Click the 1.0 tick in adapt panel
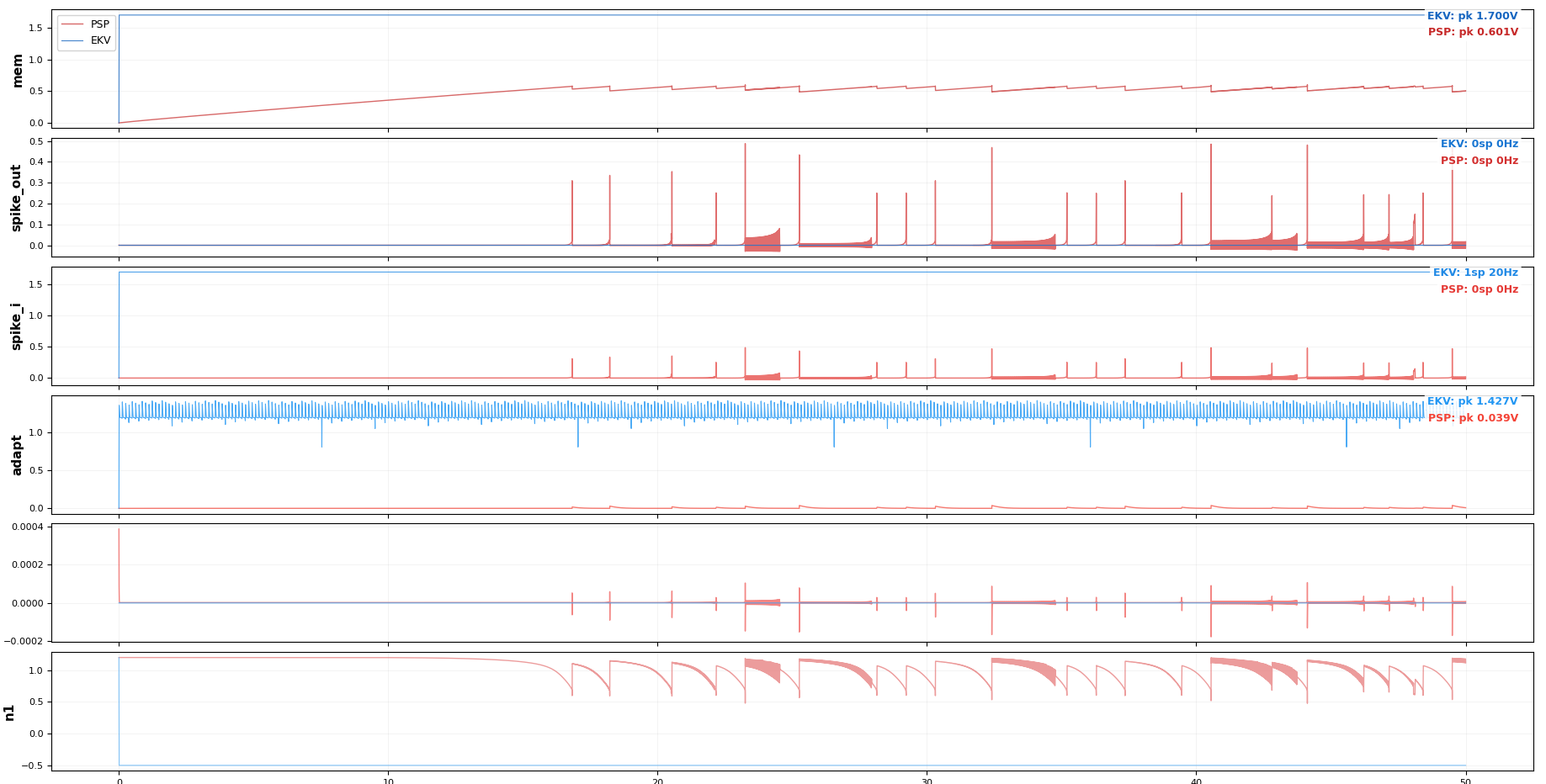Screen dimensions: 1546x784 point(36,432)
